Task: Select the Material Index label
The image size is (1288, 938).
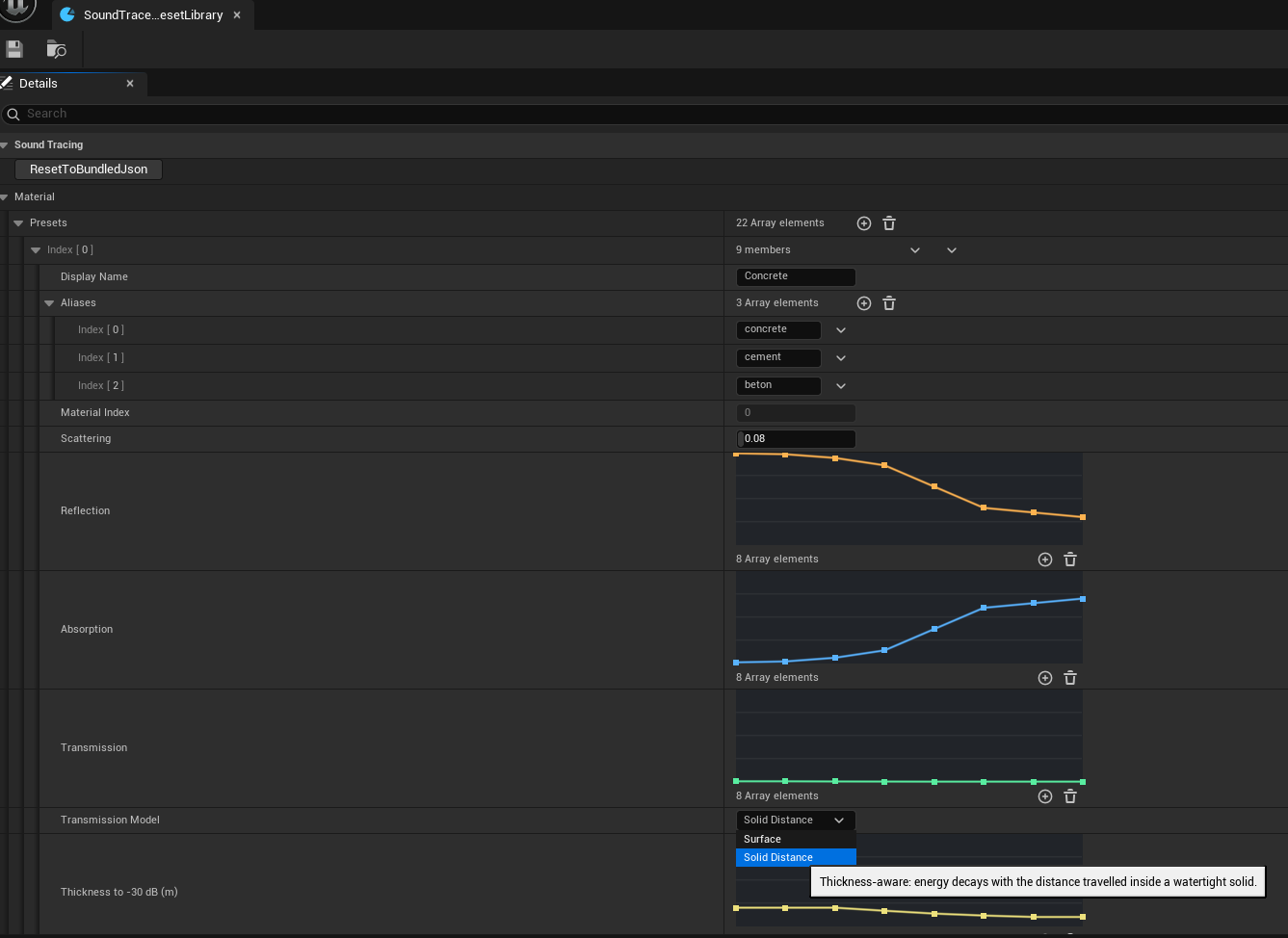Action: tap(94, 413)
